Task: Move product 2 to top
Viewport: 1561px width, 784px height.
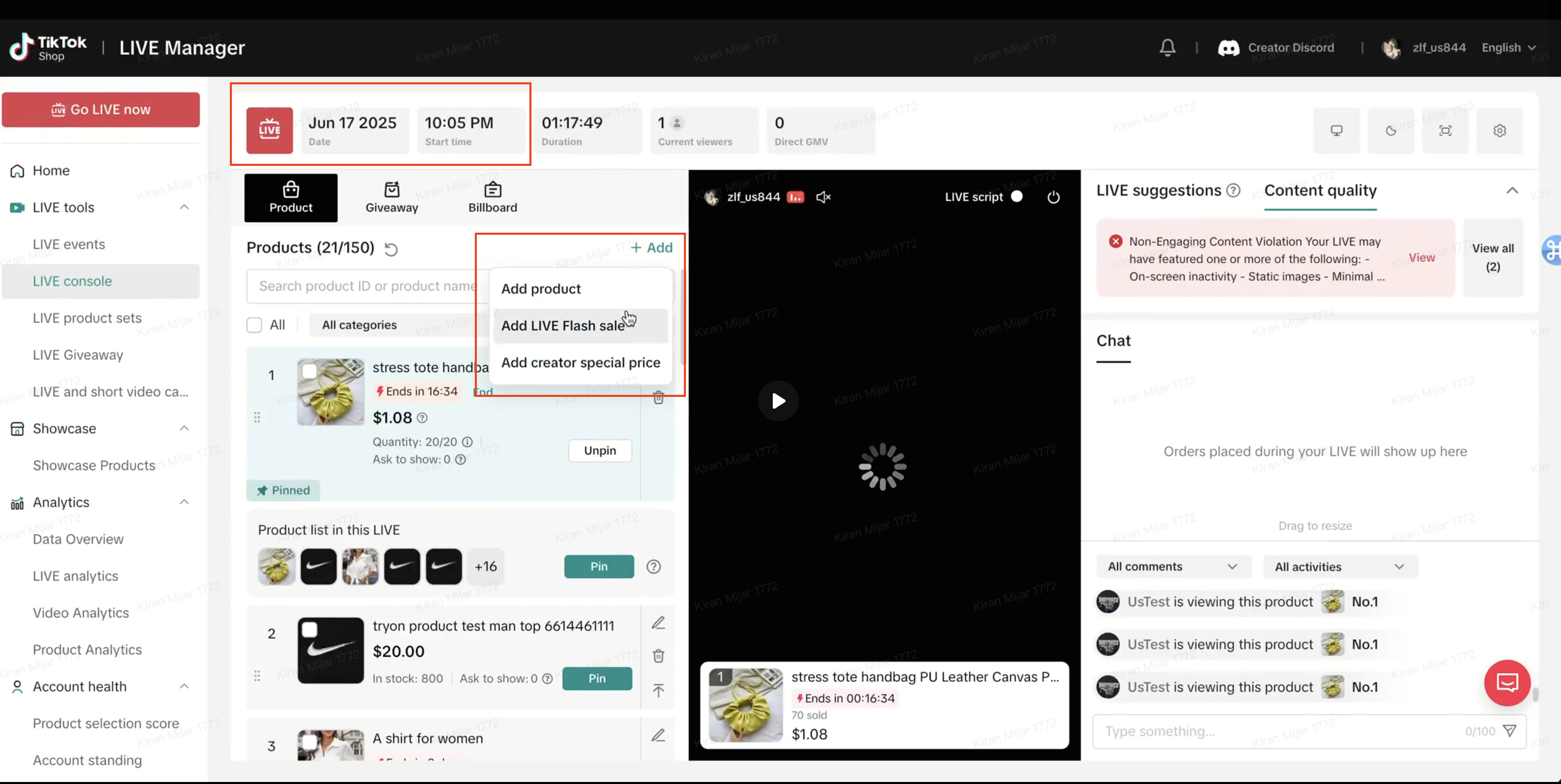Action: tap(658, 690)
